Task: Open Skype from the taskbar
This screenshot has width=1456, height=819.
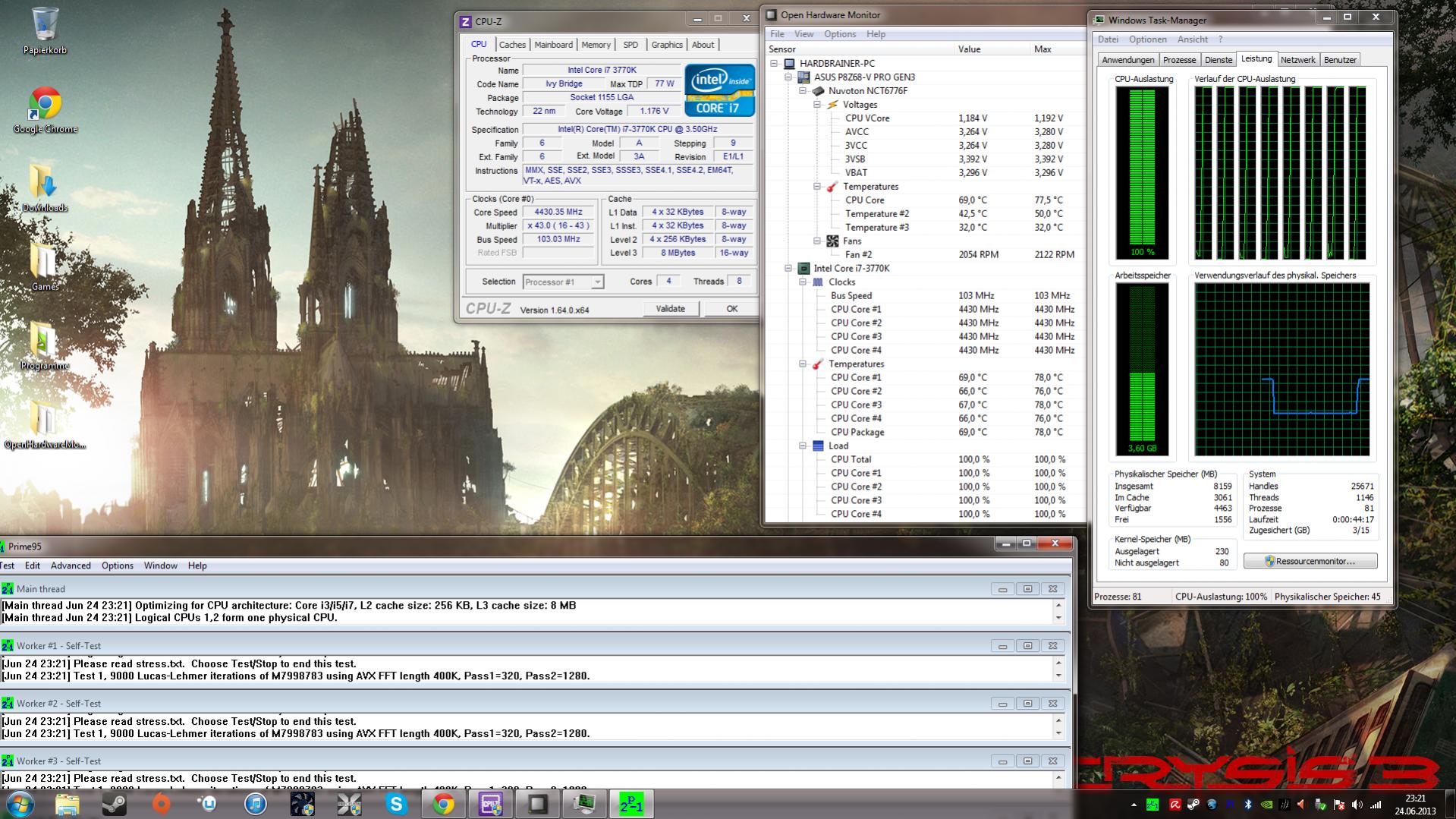Action: (x=396, y=804)
